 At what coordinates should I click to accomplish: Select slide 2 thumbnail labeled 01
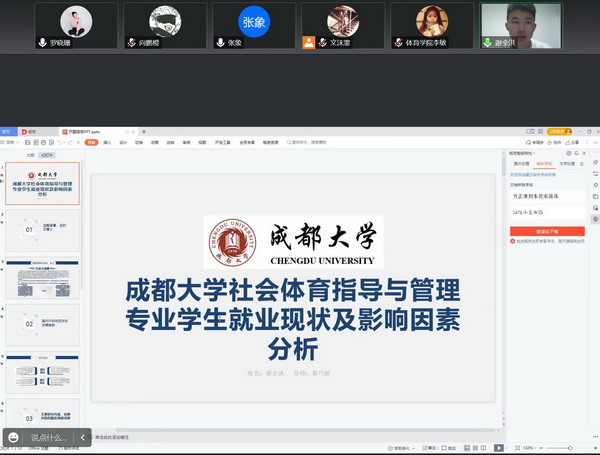pyautogui.click(x=42, y=230)
